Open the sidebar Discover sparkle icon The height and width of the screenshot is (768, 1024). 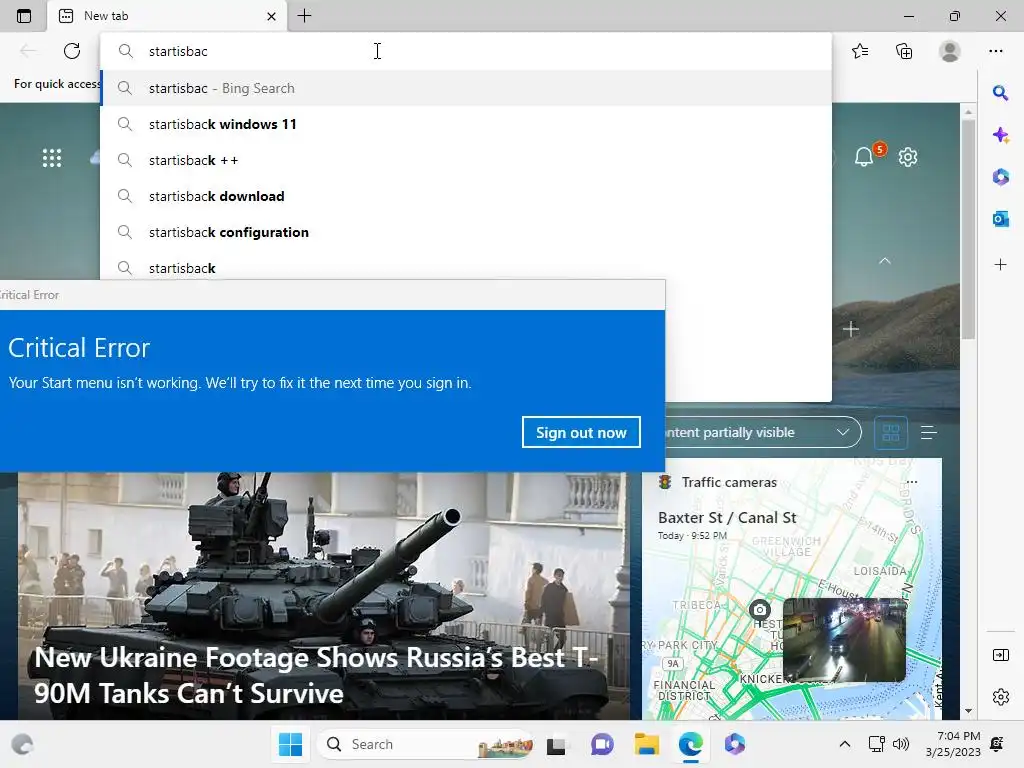[1000, 135]
